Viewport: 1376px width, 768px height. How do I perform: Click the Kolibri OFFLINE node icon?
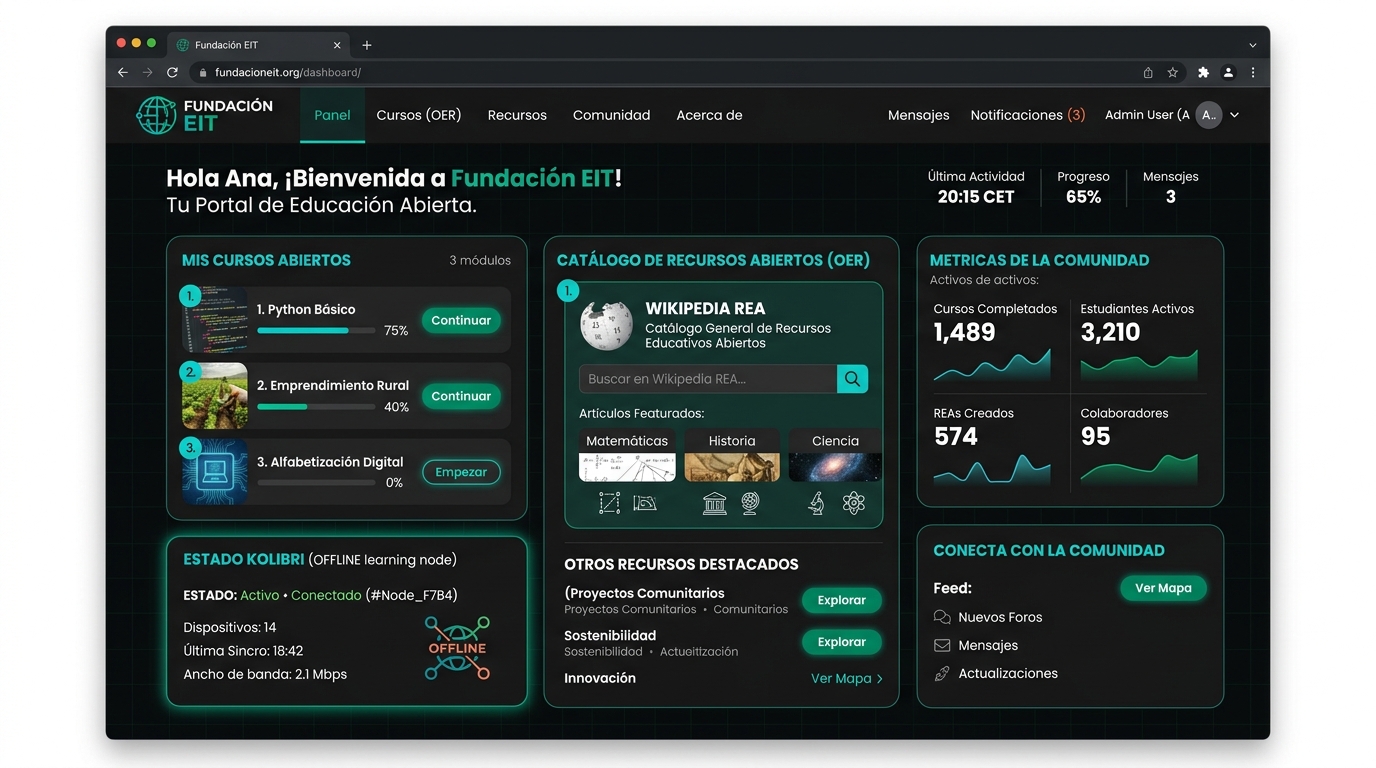coord(457,648)
